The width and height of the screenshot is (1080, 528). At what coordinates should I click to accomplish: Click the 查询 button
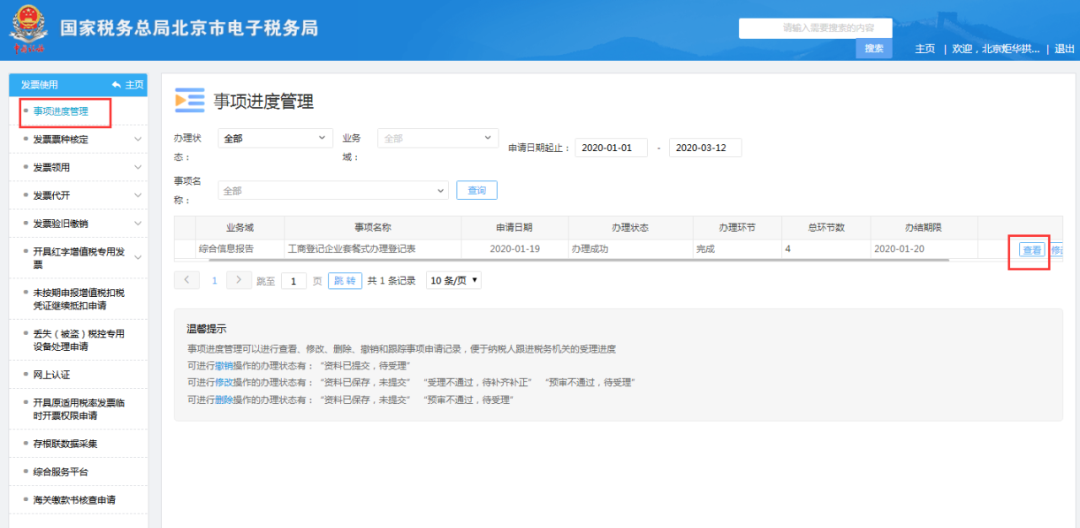[476, 190]
